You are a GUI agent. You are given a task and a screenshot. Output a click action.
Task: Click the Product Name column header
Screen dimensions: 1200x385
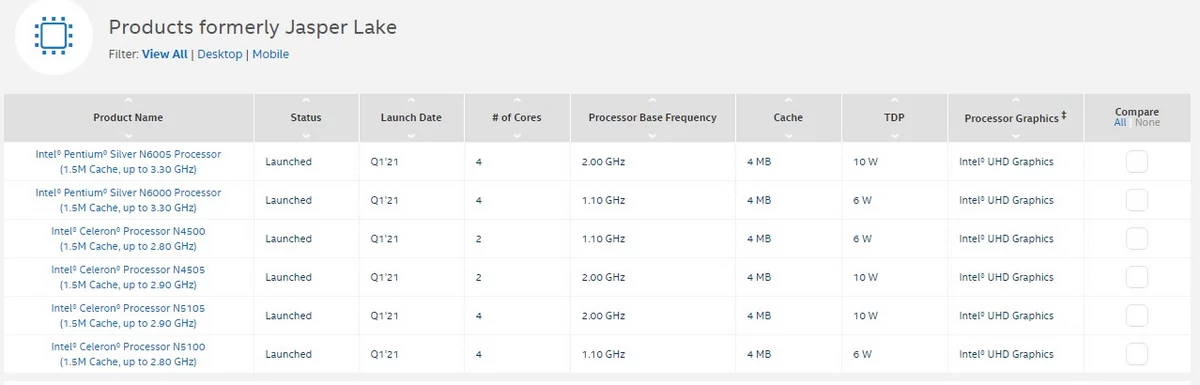128,117
